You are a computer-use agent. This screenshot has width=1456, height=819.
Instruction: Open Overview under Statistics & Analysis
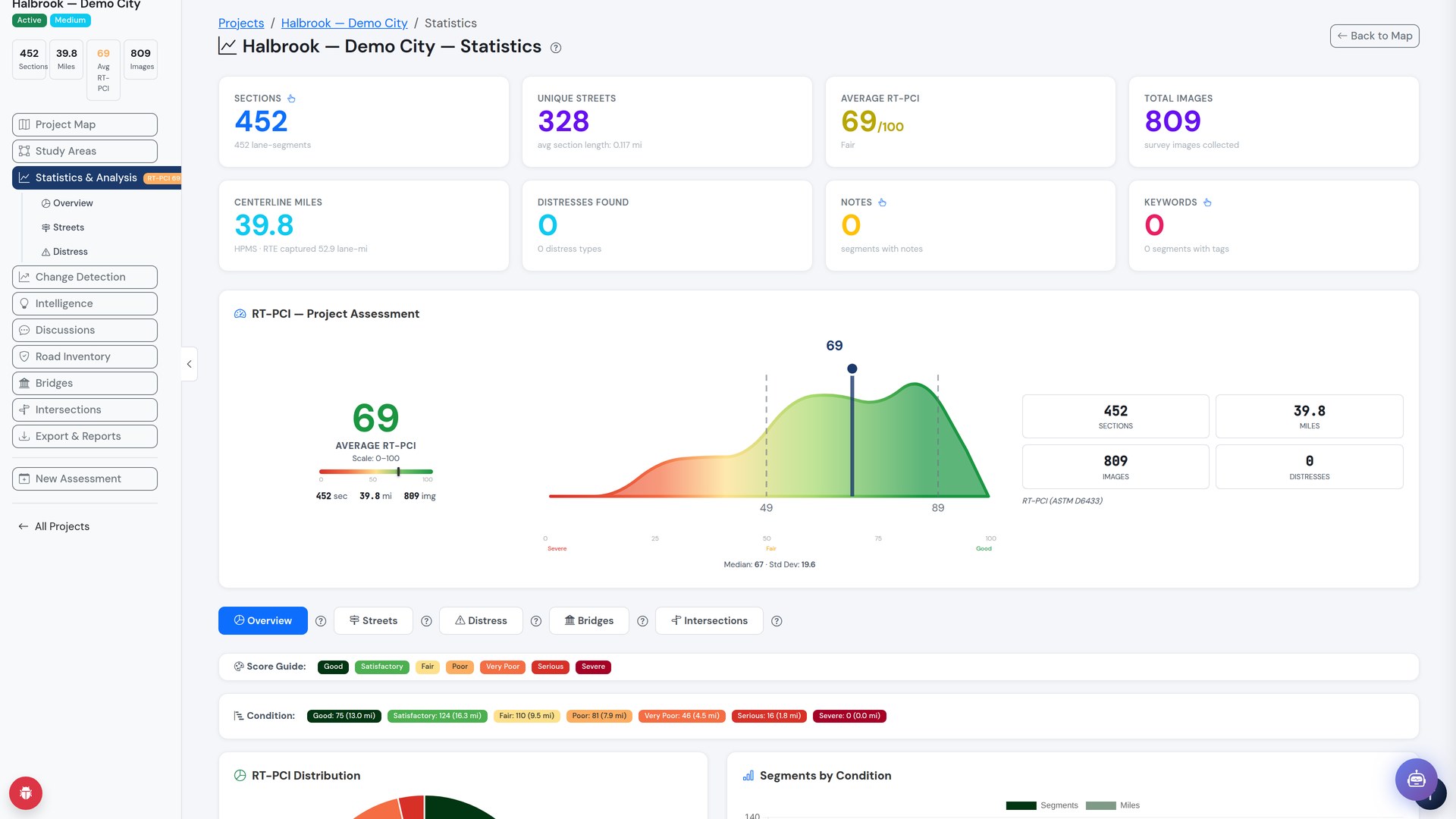(x=67, y=203)
